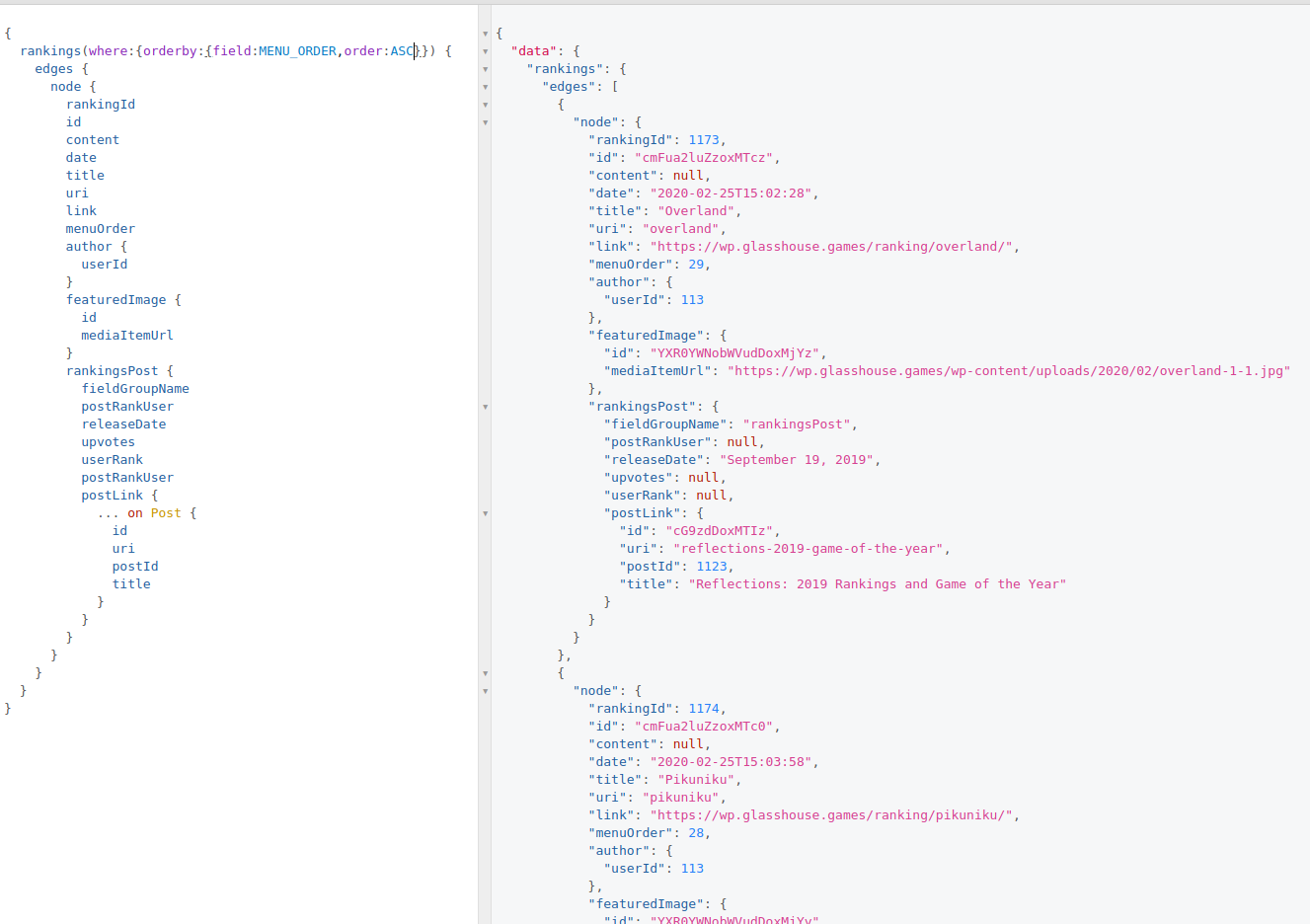The height and width of the screenshot is (924, 1310).
Task: Select the orderby argument in the query
Action: tap(170, 51)
